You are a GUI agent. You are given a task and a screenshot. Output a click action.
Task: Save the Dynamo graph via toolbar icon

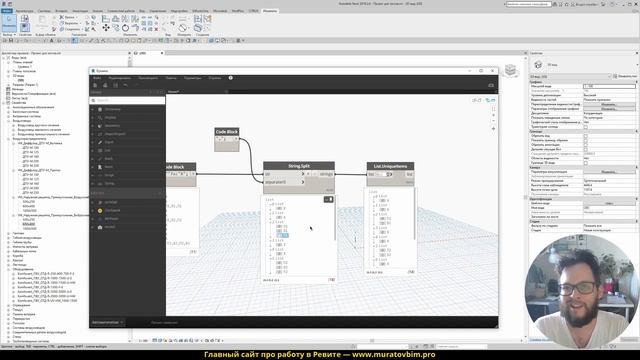(x=116, y=85)
